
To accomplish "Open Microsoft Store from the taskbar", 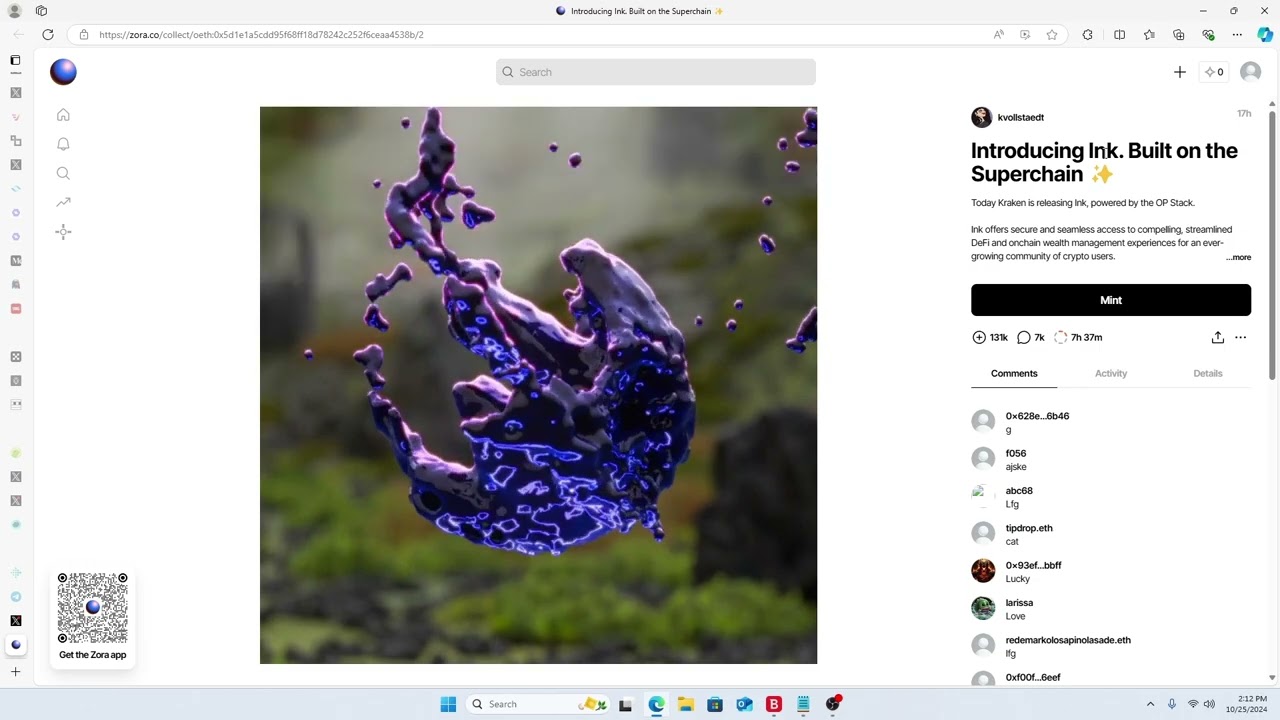I will click(714, 704).
